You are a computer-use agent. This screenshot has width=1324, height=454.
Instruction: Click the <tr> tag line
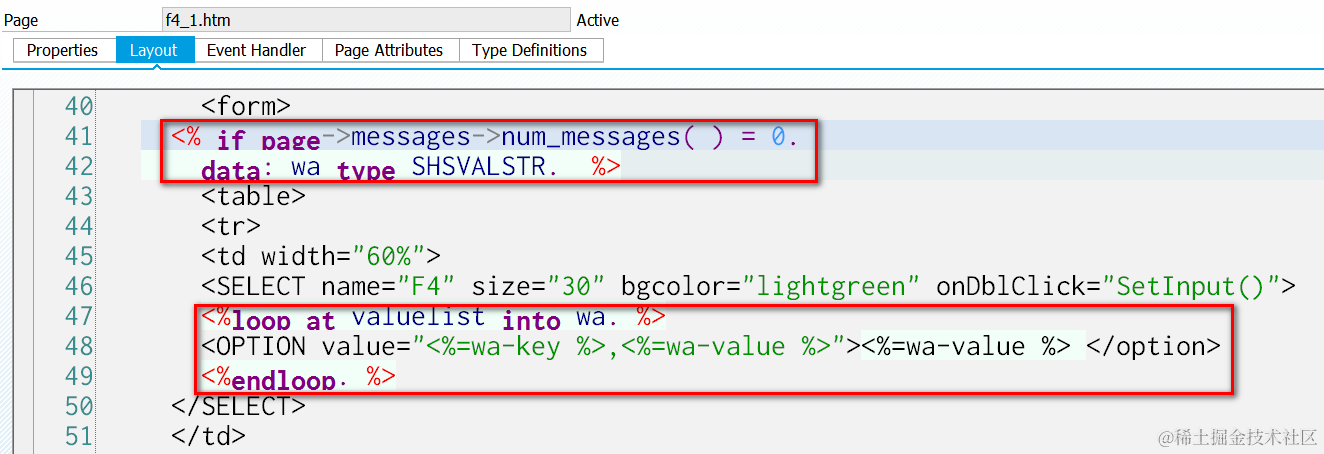tap(231, 226)
